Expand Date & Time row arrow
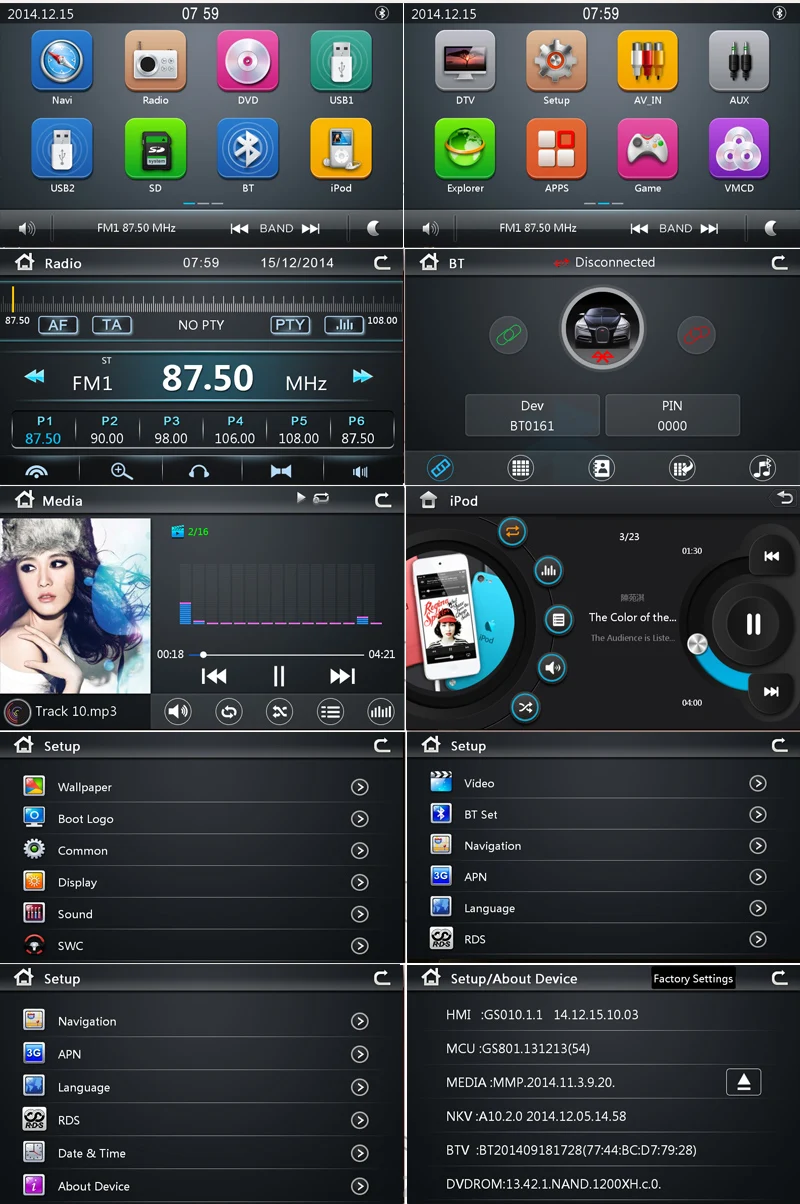The height and width of the screenshot is (1204, 800). pos(360,1153)
